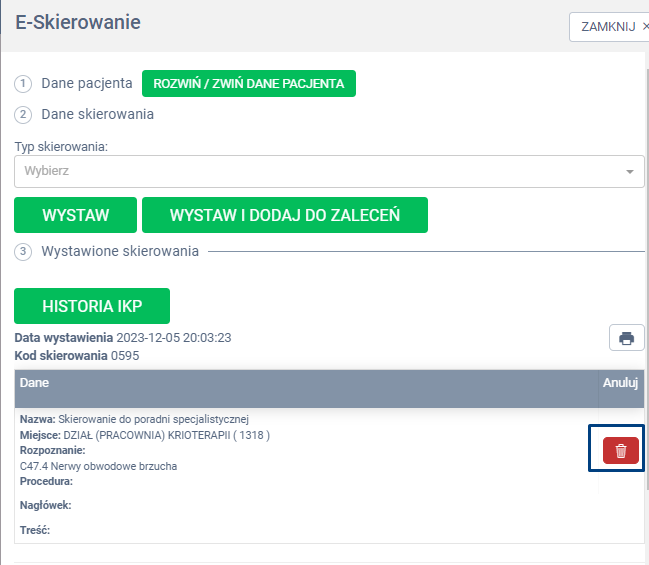Viewport: 649px width, 565px height.
Task: Open the Typ skierowania dropdown arrow
Action: (x=629, y=171)
